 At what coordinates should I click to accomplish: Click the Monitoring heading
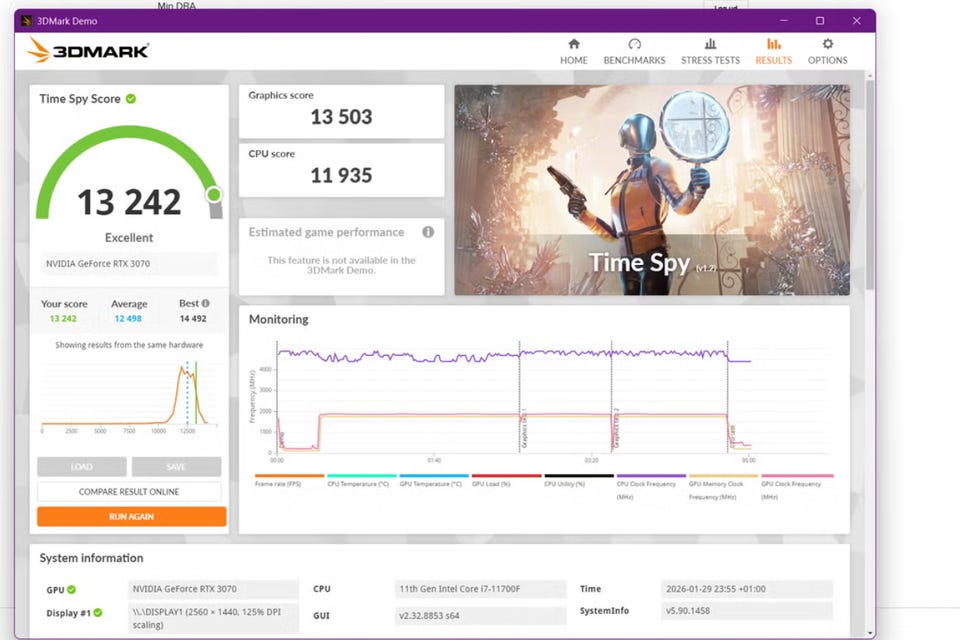(x=279, y=319)
